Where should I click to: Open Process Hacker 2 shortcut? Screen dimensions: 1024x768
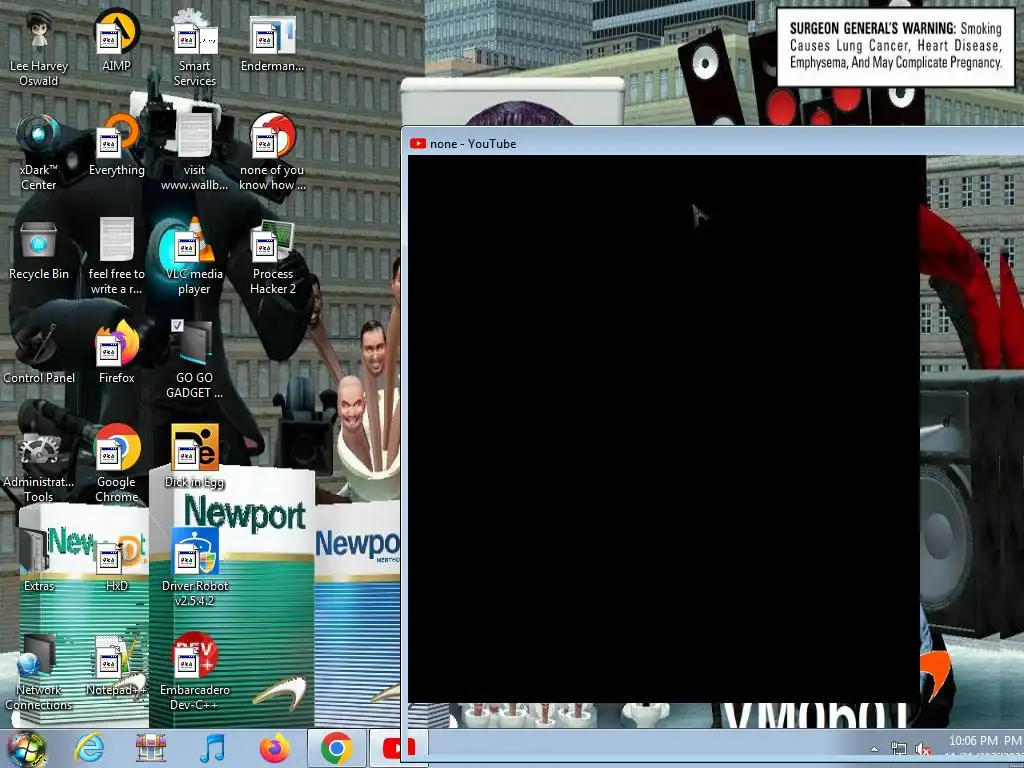[272, 257]
